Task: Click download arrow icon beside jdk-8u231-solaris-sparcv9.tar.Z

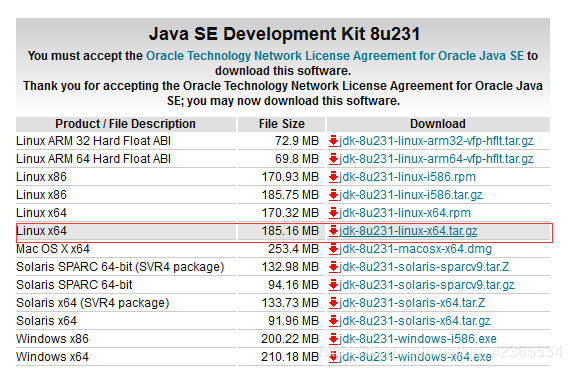Action: (x=333, y=267)
